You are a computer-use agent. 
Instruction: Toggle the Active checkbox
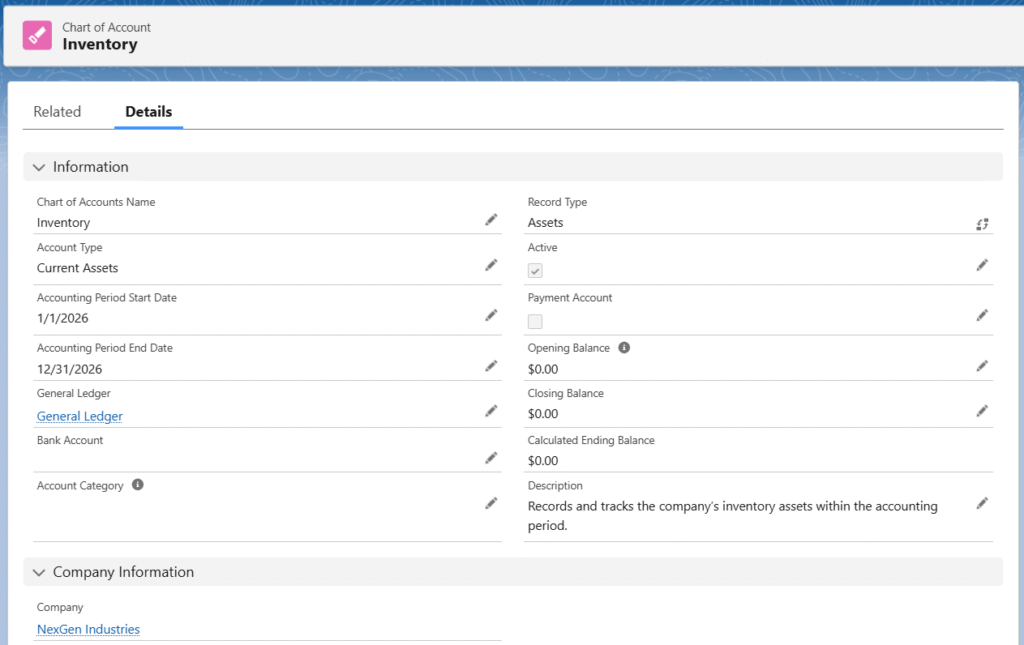[536, 271]
